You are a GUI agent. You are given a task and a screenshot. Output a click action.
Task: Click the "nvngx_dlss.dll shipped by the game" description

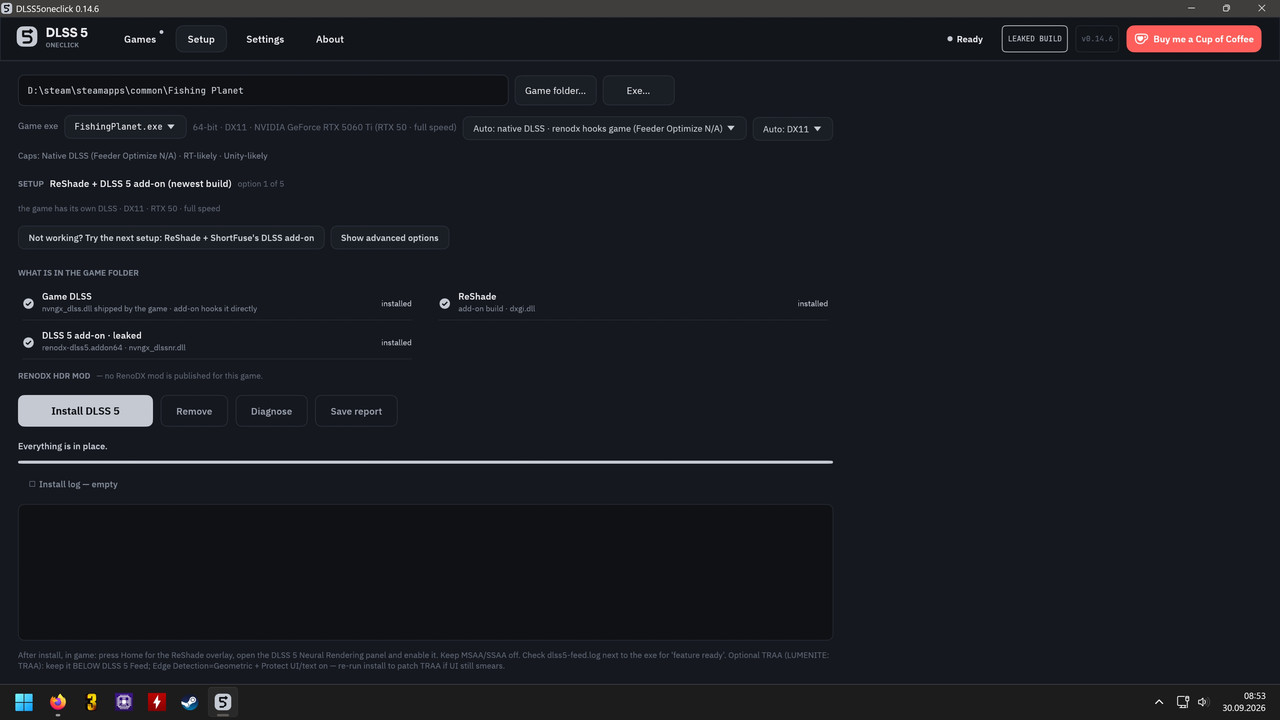pyautogui.click(x=150, y=309)
